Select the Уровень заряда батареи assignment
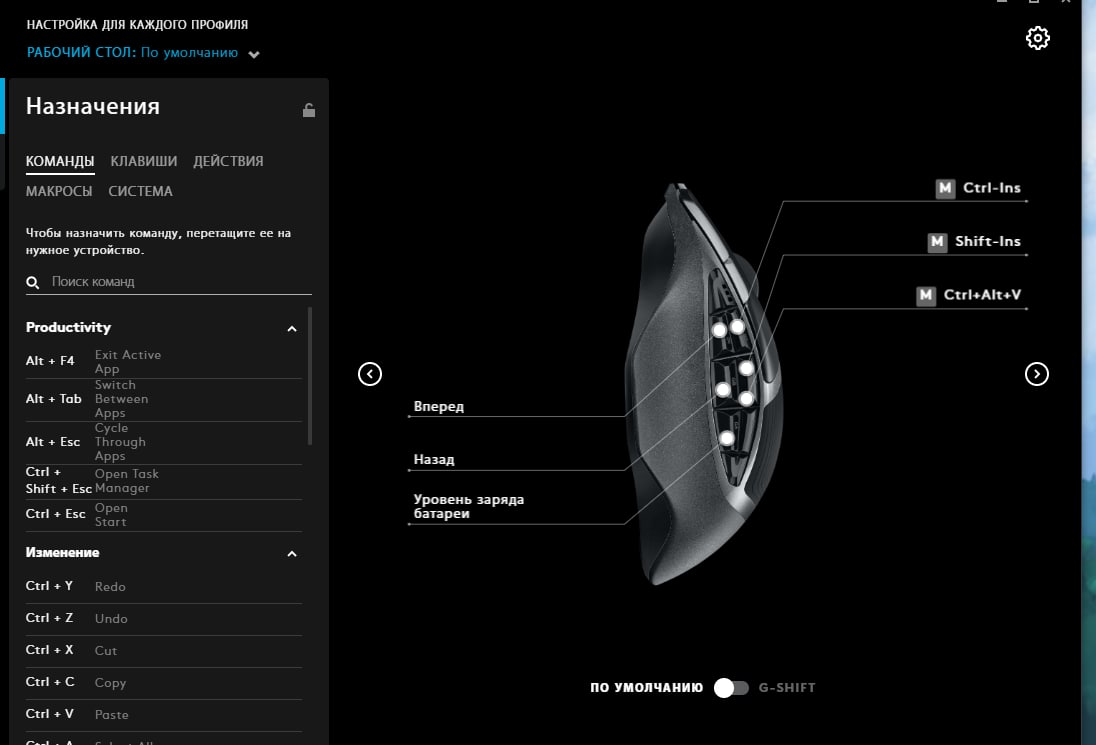The width and height of the screenshot is (1096, 745). (468, 507)
